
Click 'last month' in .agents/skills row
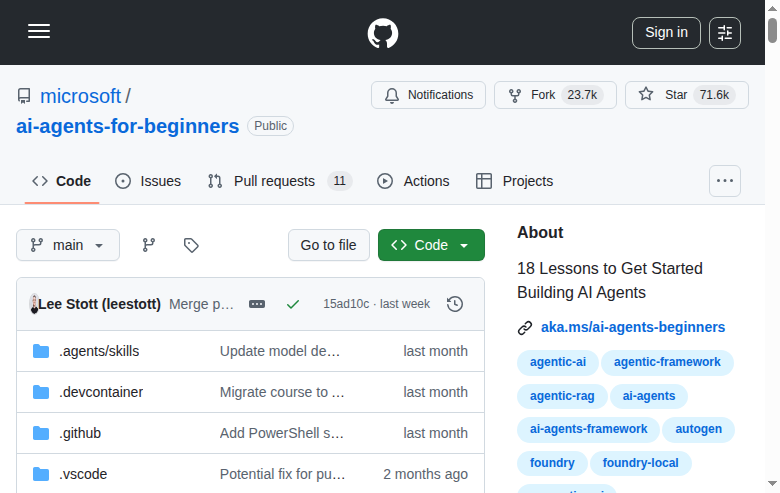tap(435, 351)
